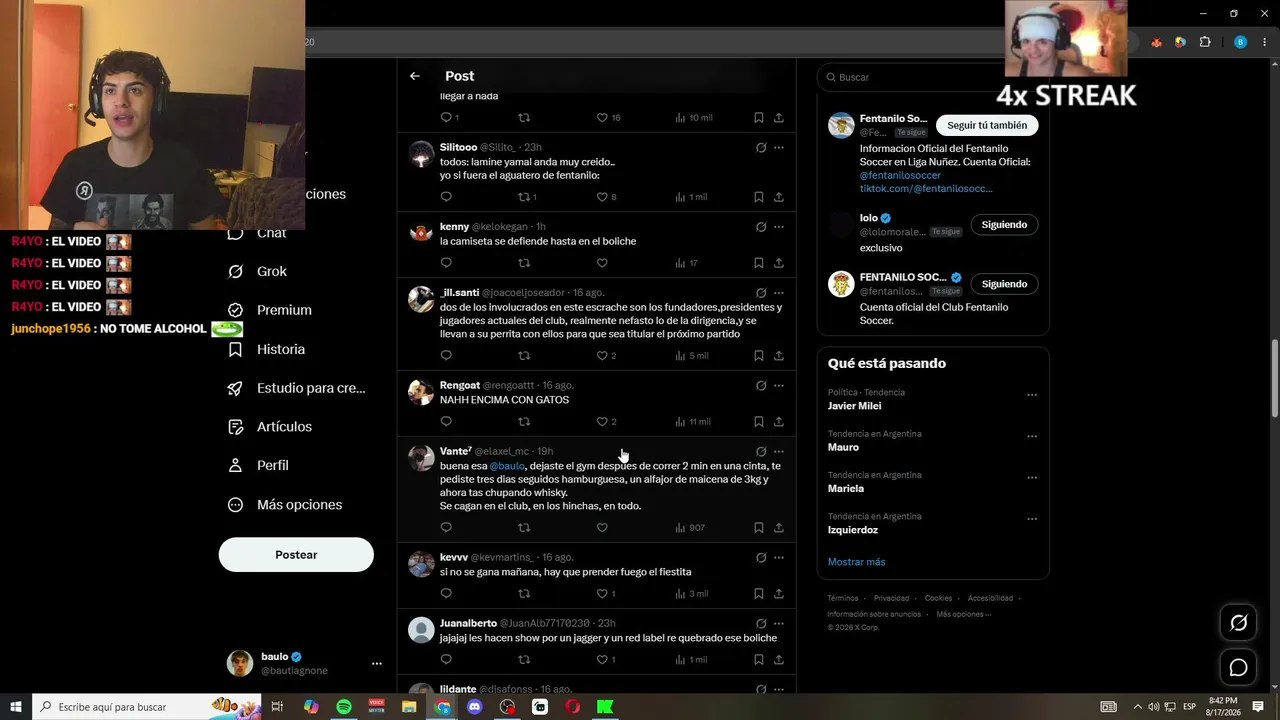Click Mostrar más under trends

click(856, 562)
